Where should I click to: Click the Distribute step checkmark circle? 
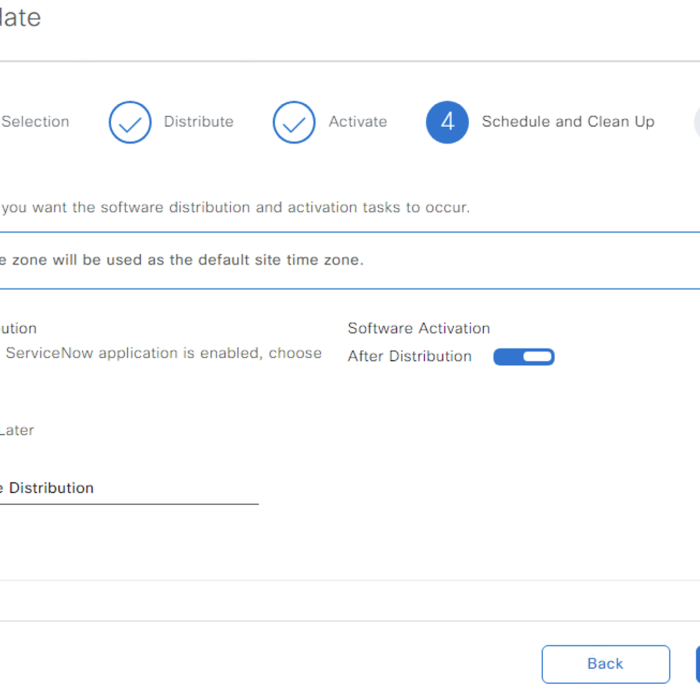[130, 122]
